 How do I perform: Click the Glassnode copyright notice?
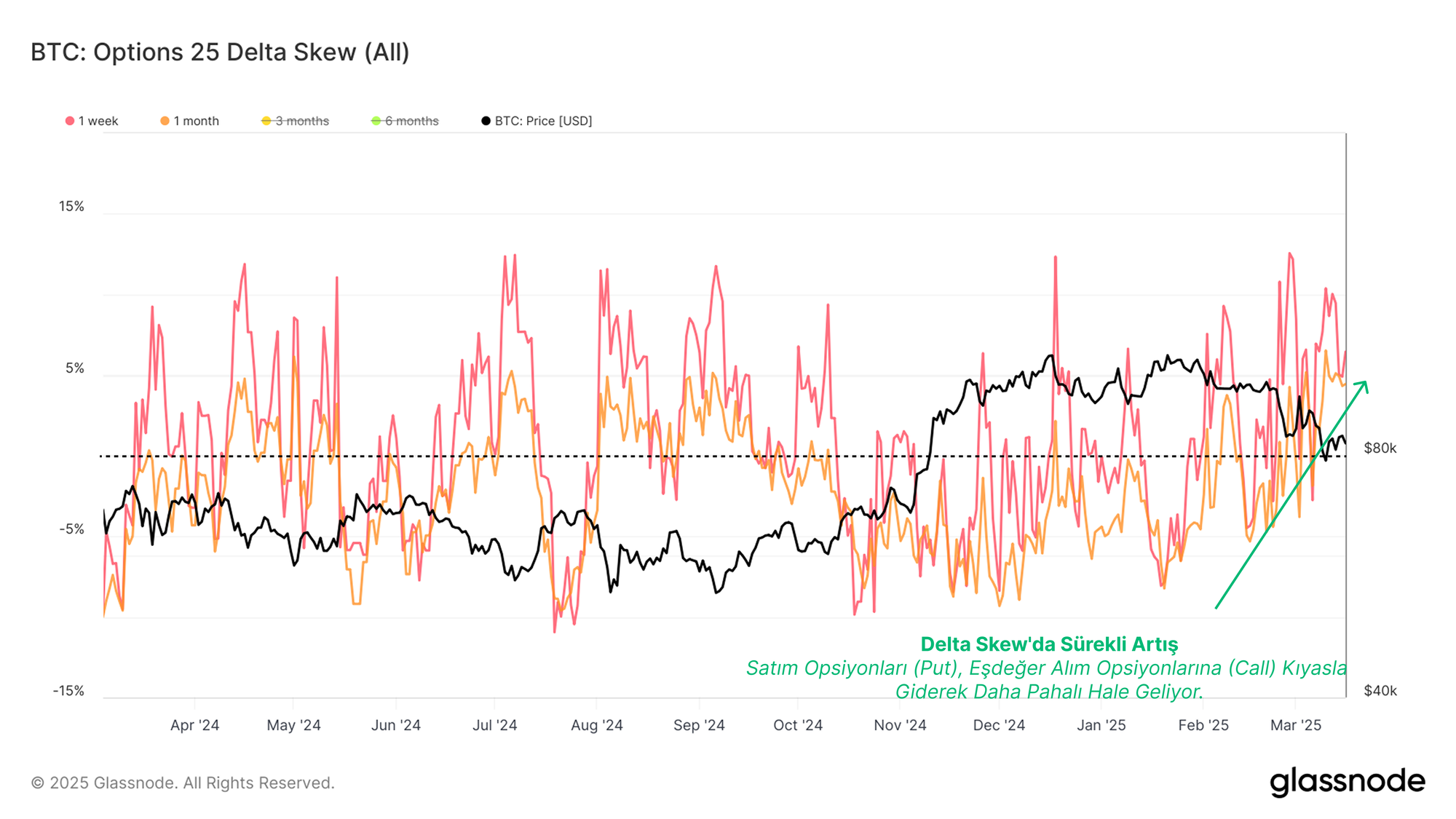coord(183,783)
